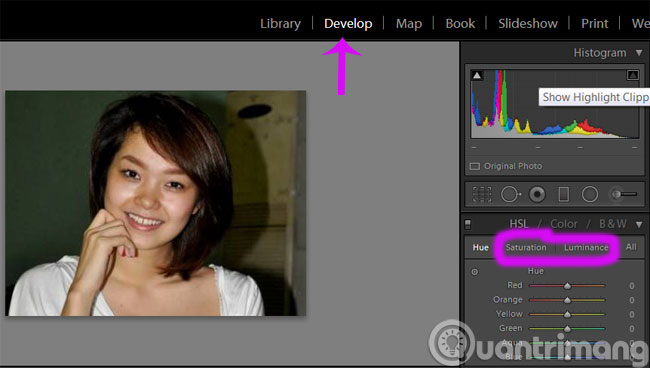Image resolution: width=650 pixels, height=368 pixels.
Task: Select the Red Eye Correction tool
Action: [537, 194]
